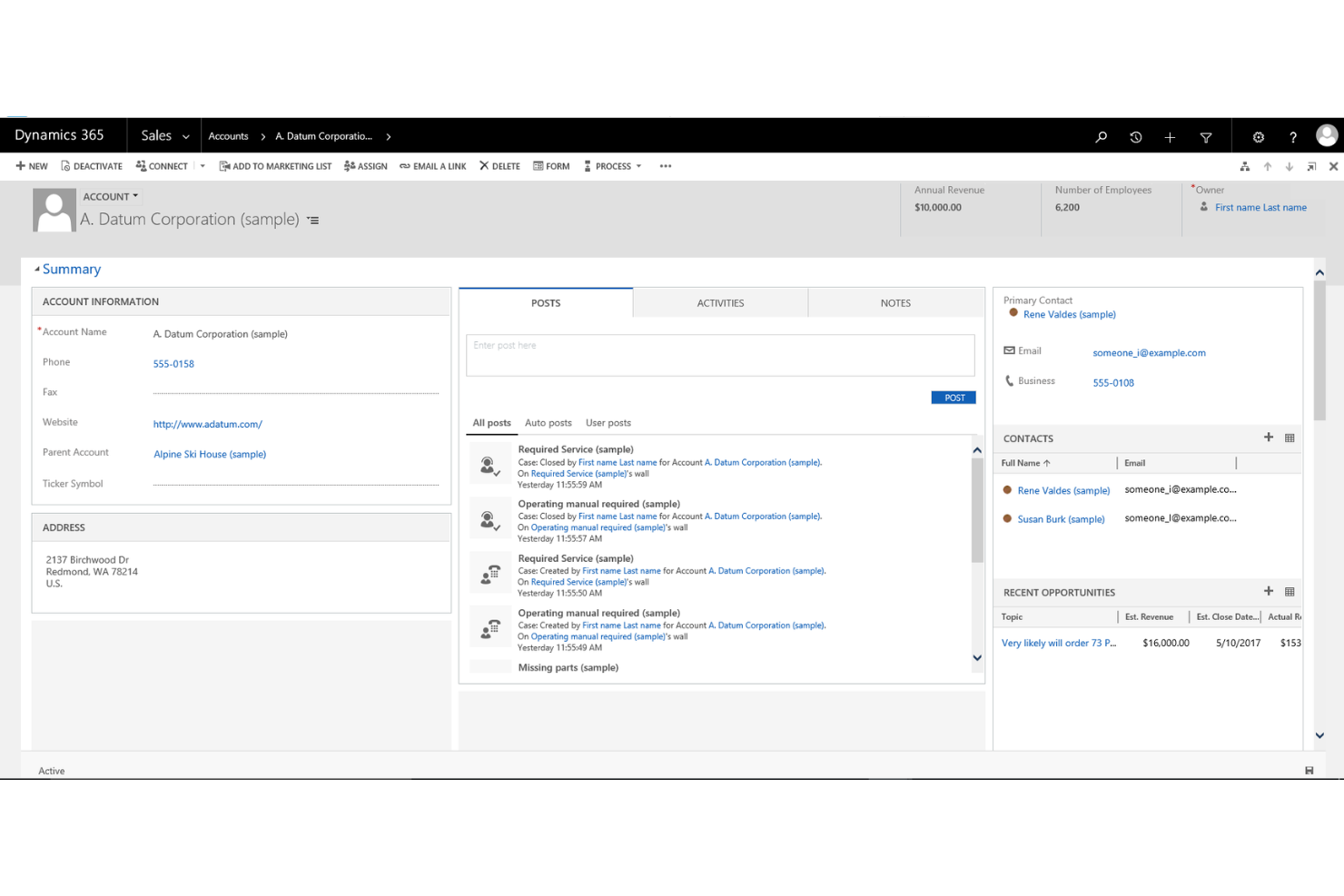1344x896 pixels.
Task: Add an opportunity with plus icon
Action: (x=1269, y=591)
